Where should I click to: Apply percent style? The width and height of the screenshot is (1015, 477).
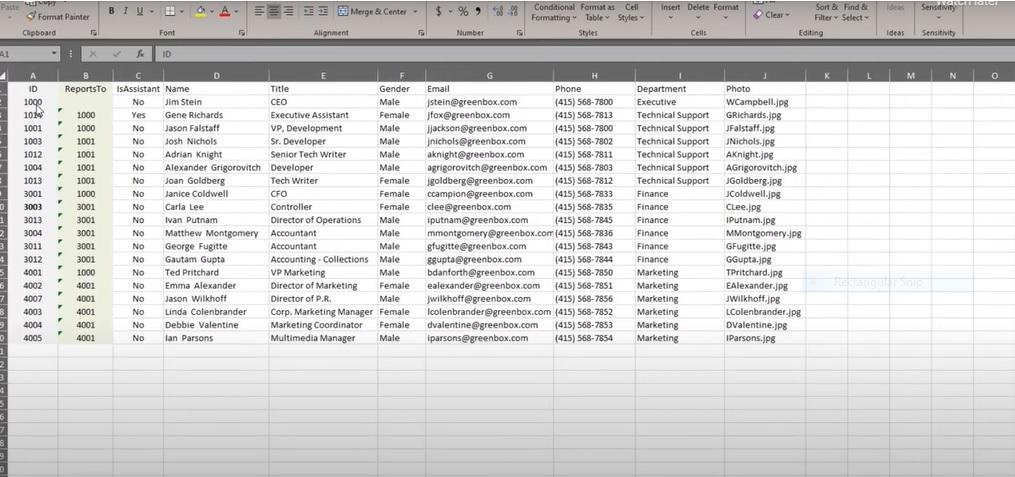pos(463,12)
